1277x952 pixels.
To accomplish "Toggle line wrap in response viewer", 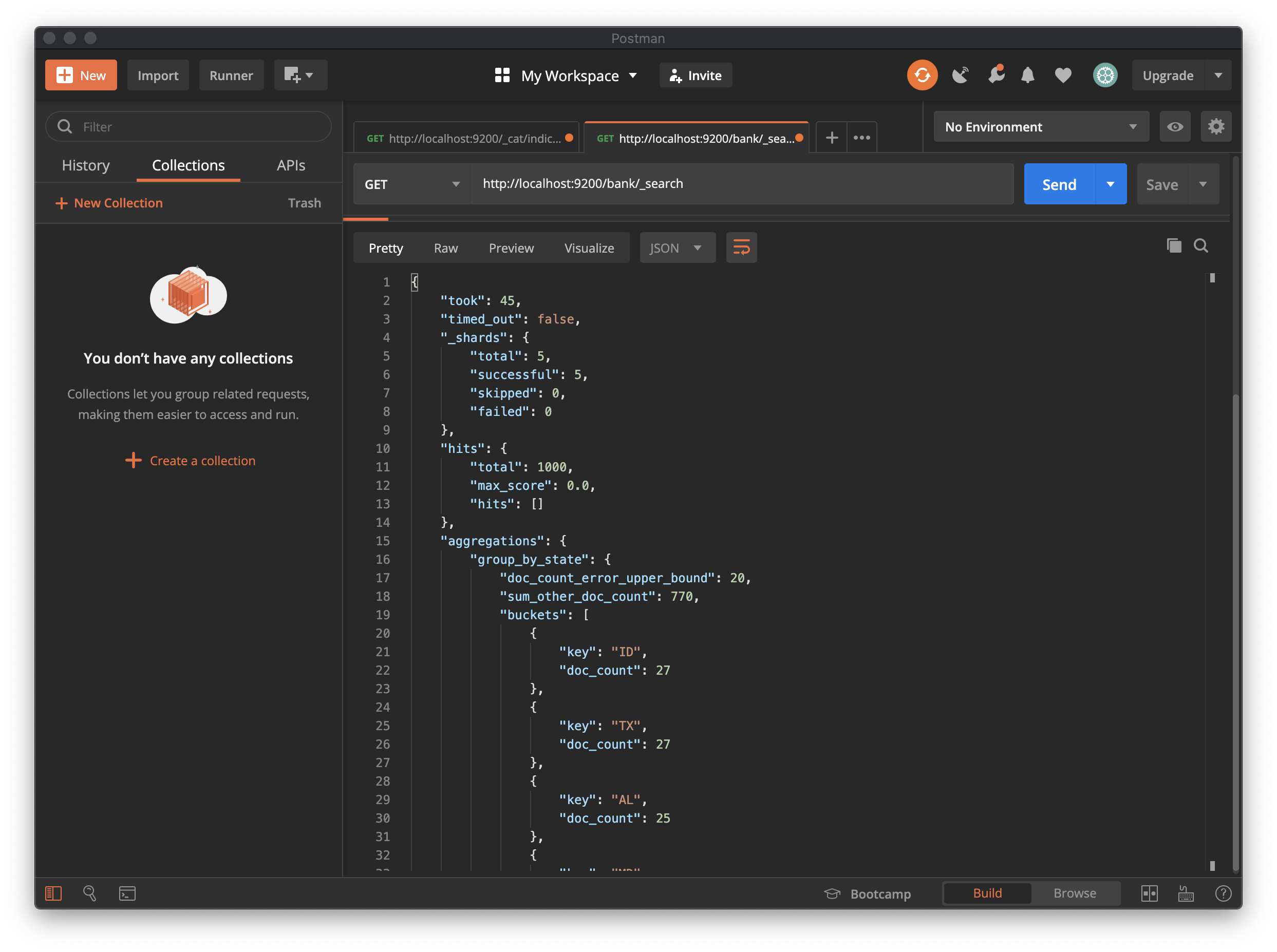I will 741,248.
